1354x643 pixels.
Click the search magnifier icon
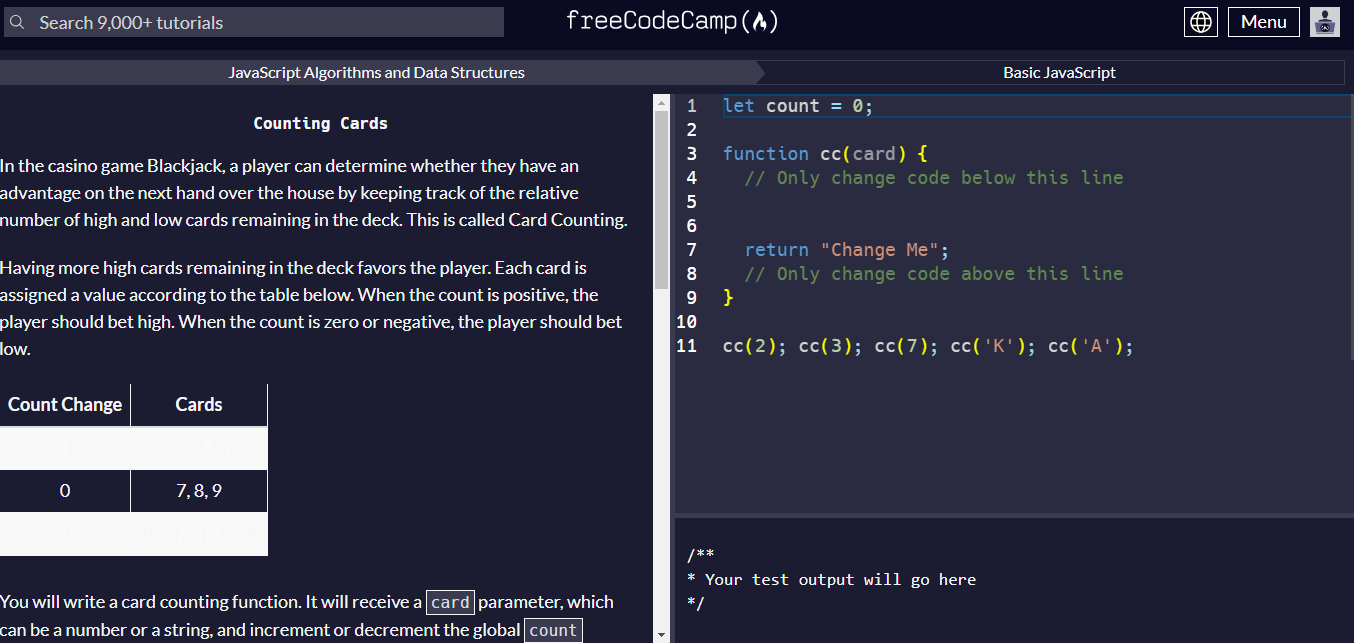16,21
